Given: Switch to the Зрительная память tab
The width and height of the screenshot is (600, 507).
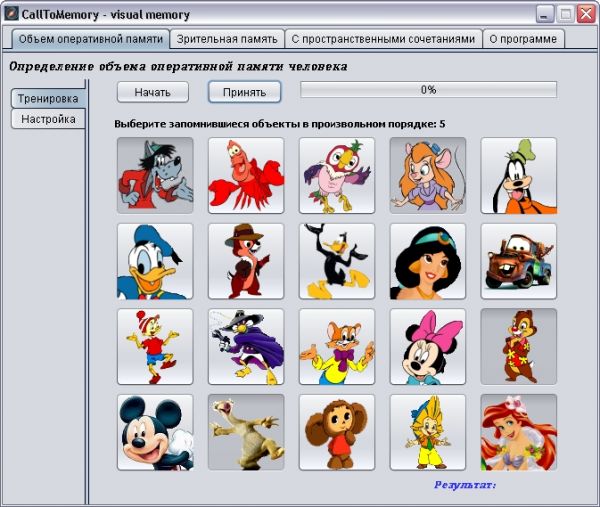Looking at the screenshot, I should click(227, 39).
